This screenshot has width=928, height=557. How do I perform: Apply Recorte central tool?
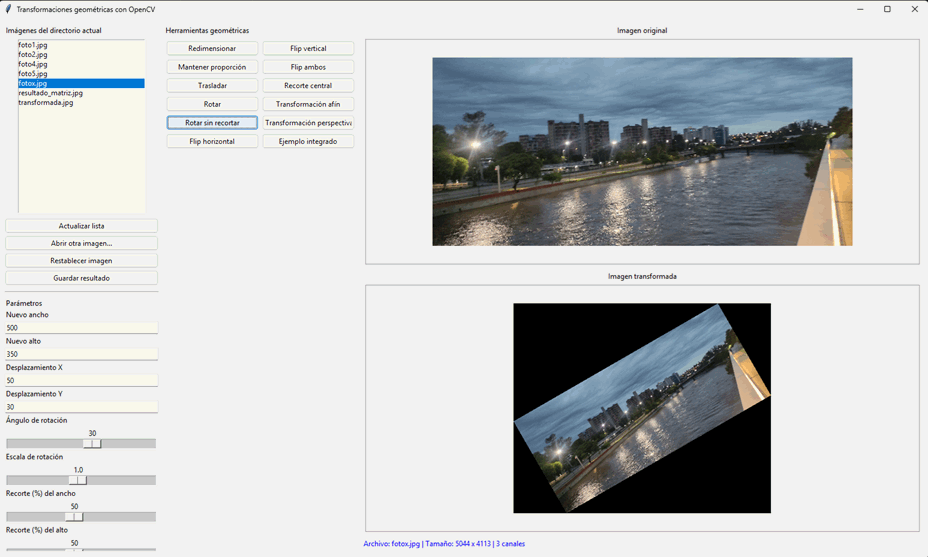(308, 86)
